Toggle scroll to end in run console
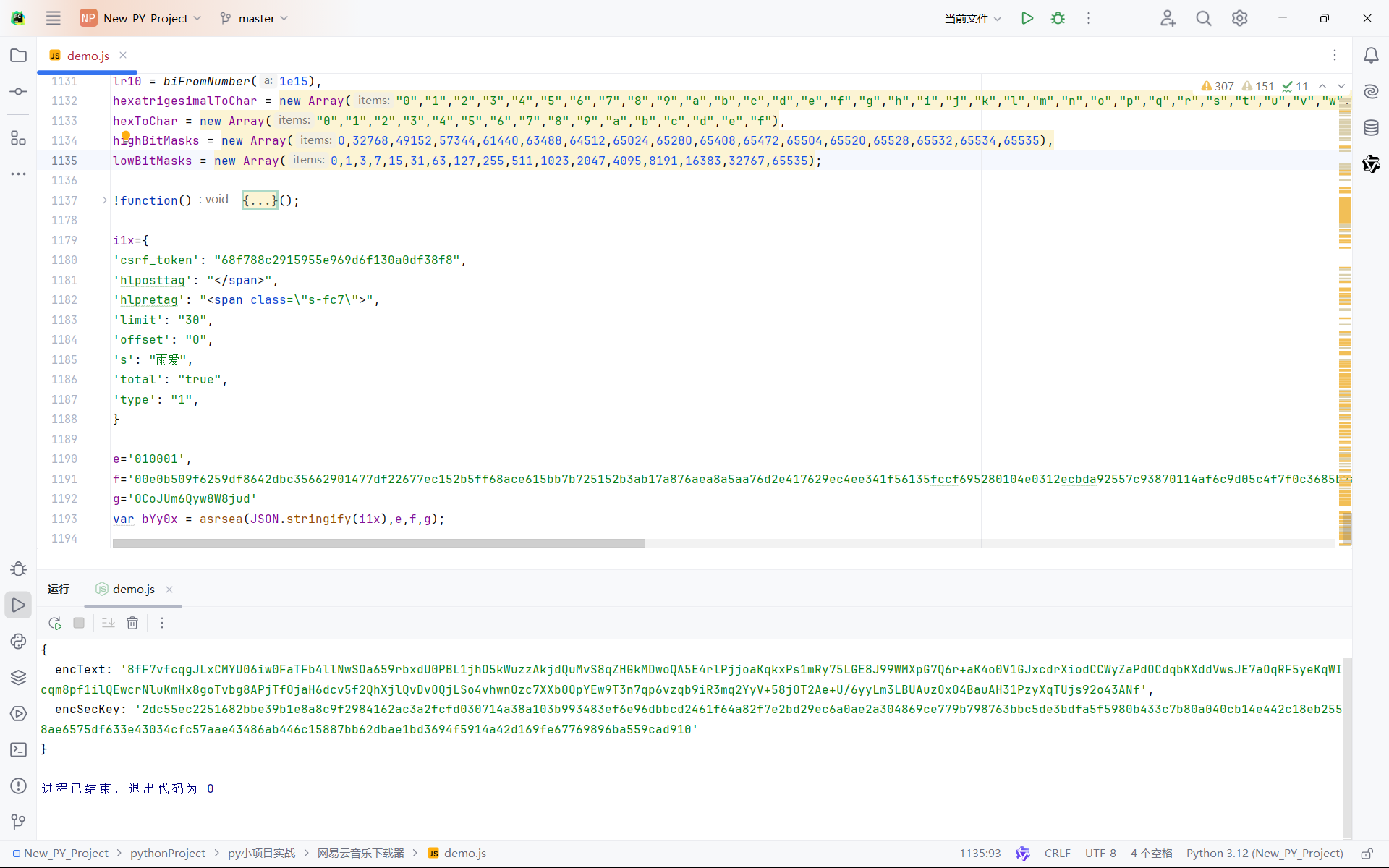This screenshot has width=1389, height=868. (108, 623)
